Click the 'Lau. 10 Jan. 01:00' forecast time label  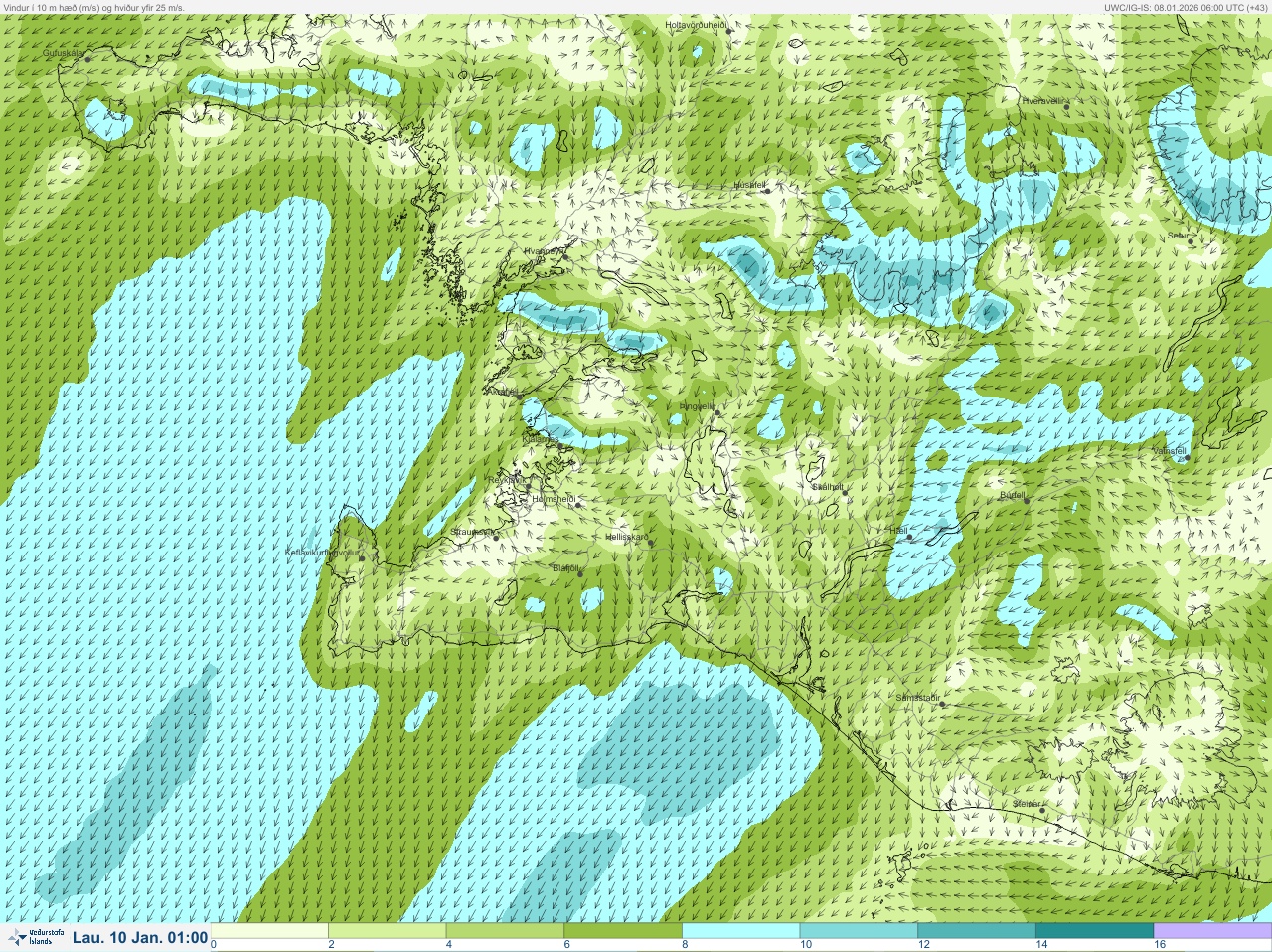140,937
